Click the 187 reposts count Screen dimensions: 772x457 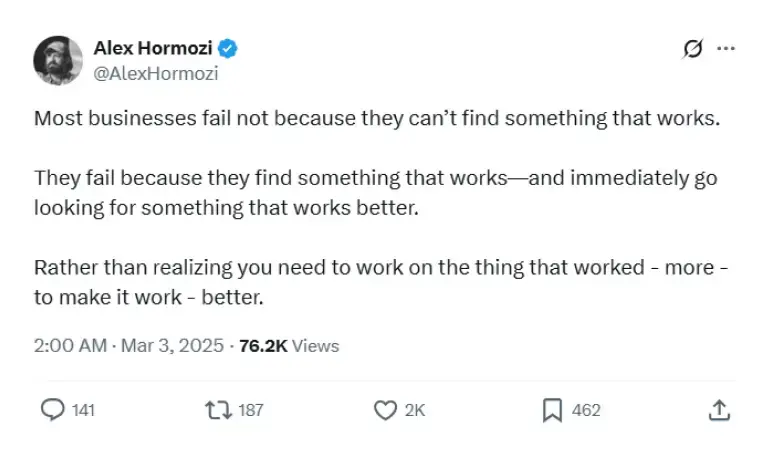(251, 410)
